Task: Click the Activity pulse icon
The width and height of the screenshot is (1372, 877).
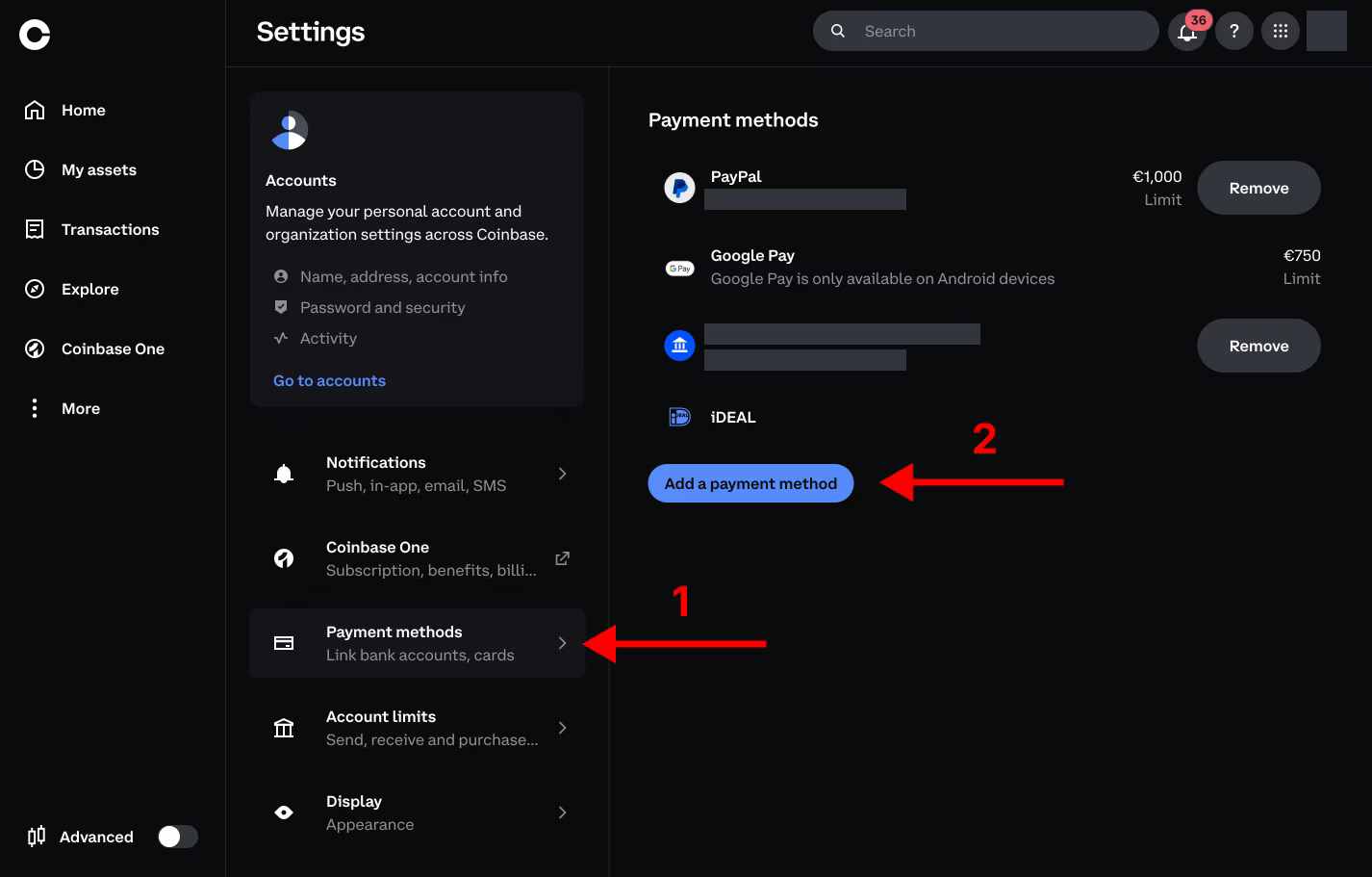Action: [281, 338]
